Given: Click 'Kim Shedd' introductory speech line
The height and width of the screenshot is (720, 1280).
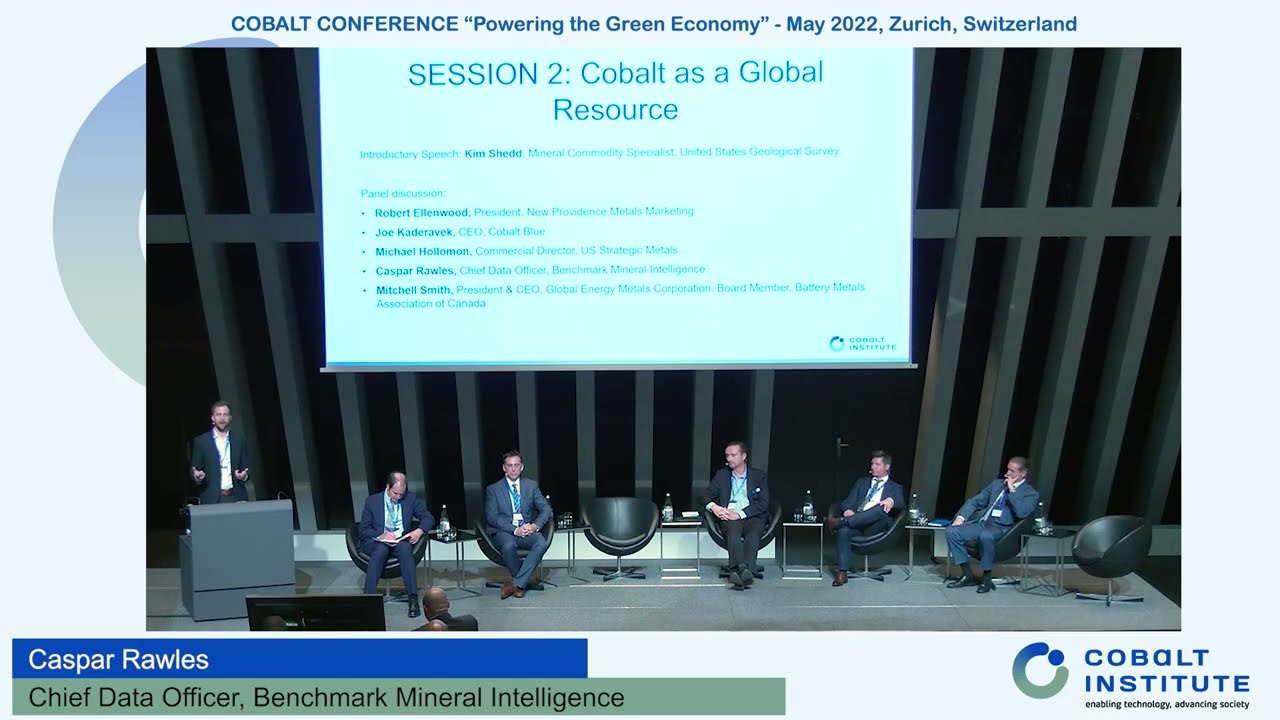Looking at the screenshot, I should (x=599, y=153).
